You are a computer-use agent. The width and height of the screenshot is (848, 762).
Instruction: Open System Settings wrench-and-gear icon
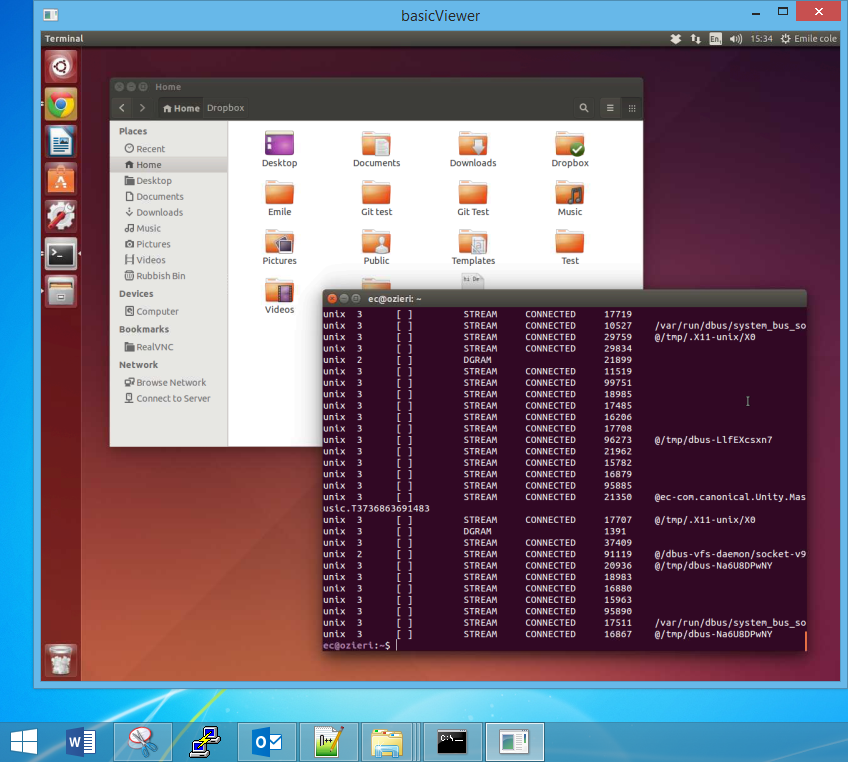pos(61,216)
